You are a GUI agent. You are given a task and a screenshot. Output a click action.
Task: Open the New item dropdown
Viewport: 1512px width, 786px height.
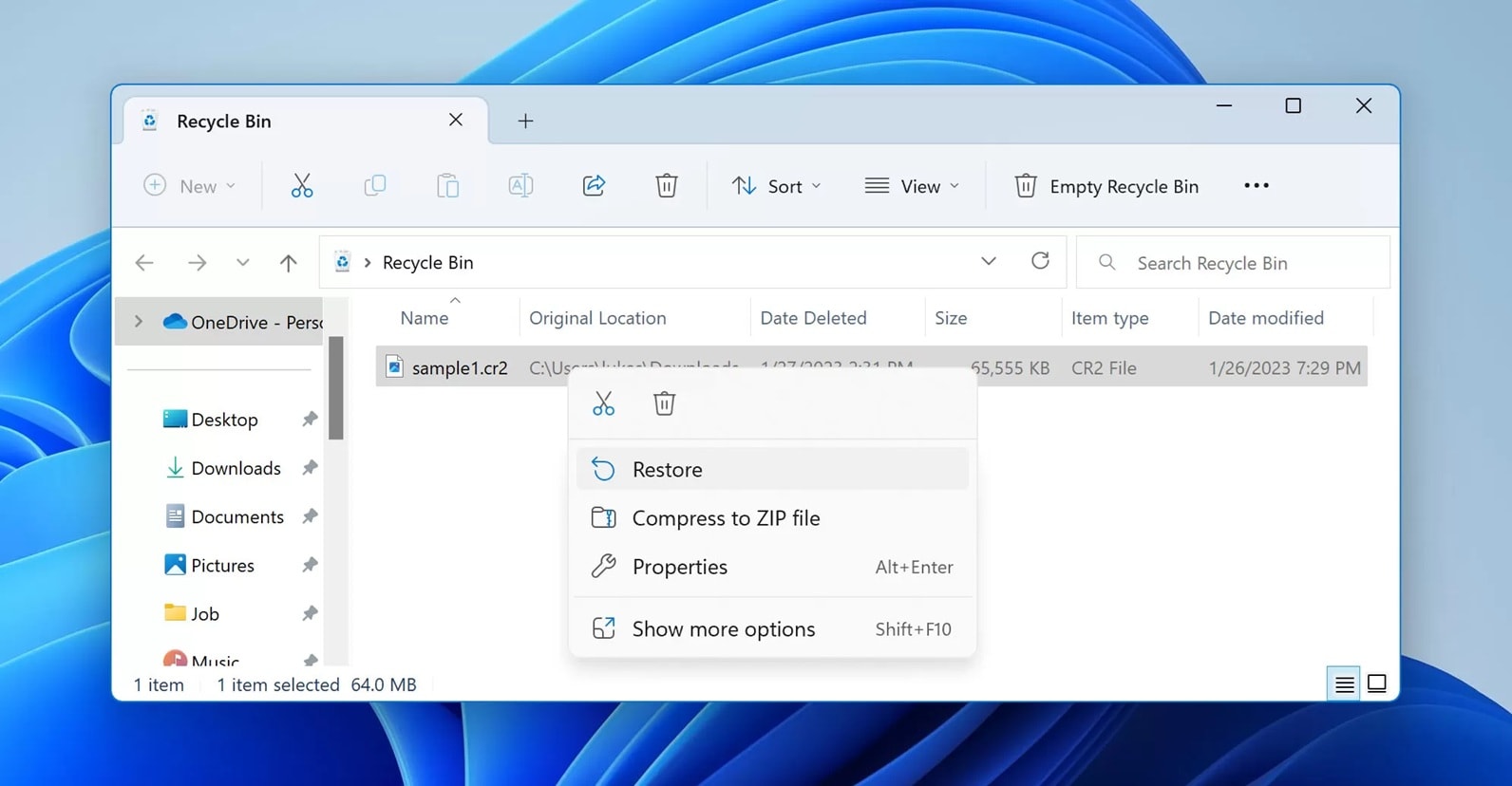point(190,186)
